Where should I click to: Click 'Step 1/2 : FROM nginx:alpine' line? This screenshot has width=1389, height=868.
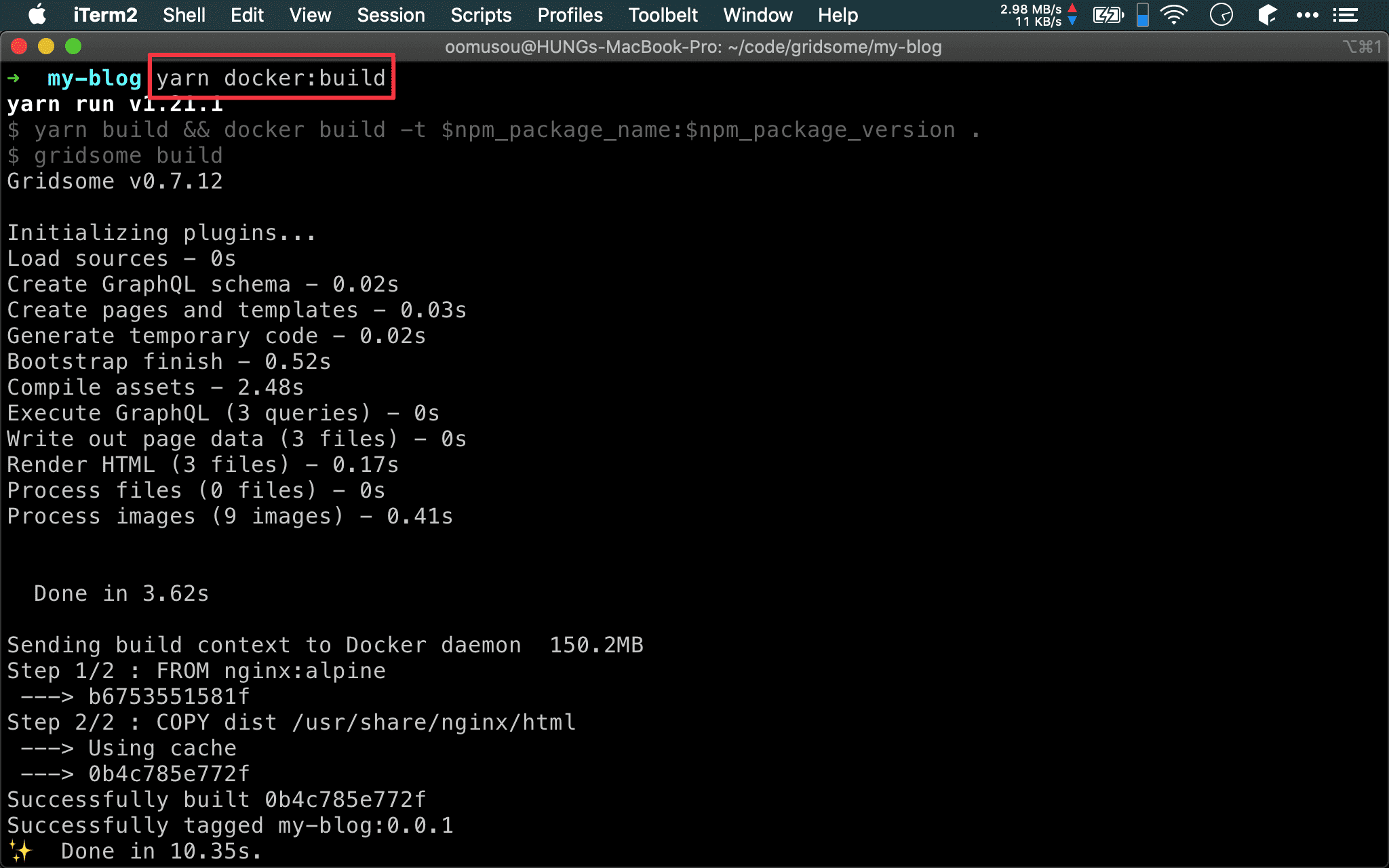[x=196, y=671]
